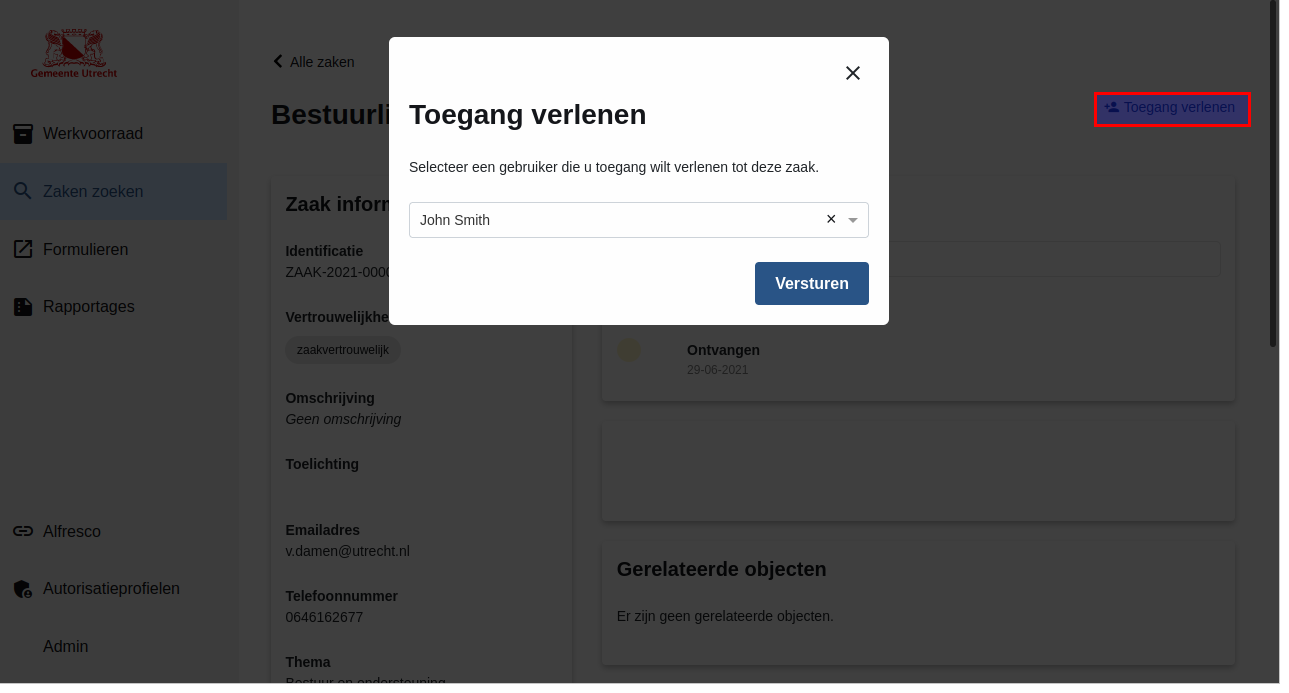1289x693 pixels.
Task: Click the Versturen button
Action: 812,283
